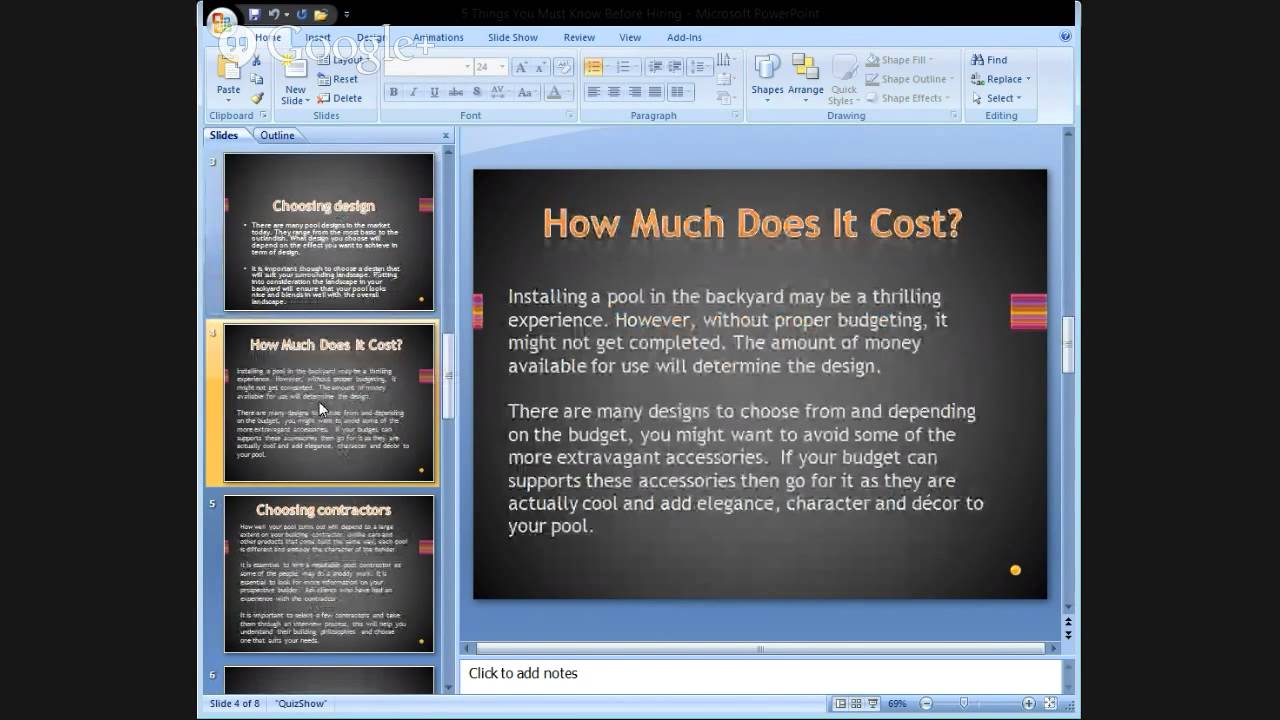Viewport: 1280px width, 720px height.
Task: Copy the selection
Action: click(257, 80)
